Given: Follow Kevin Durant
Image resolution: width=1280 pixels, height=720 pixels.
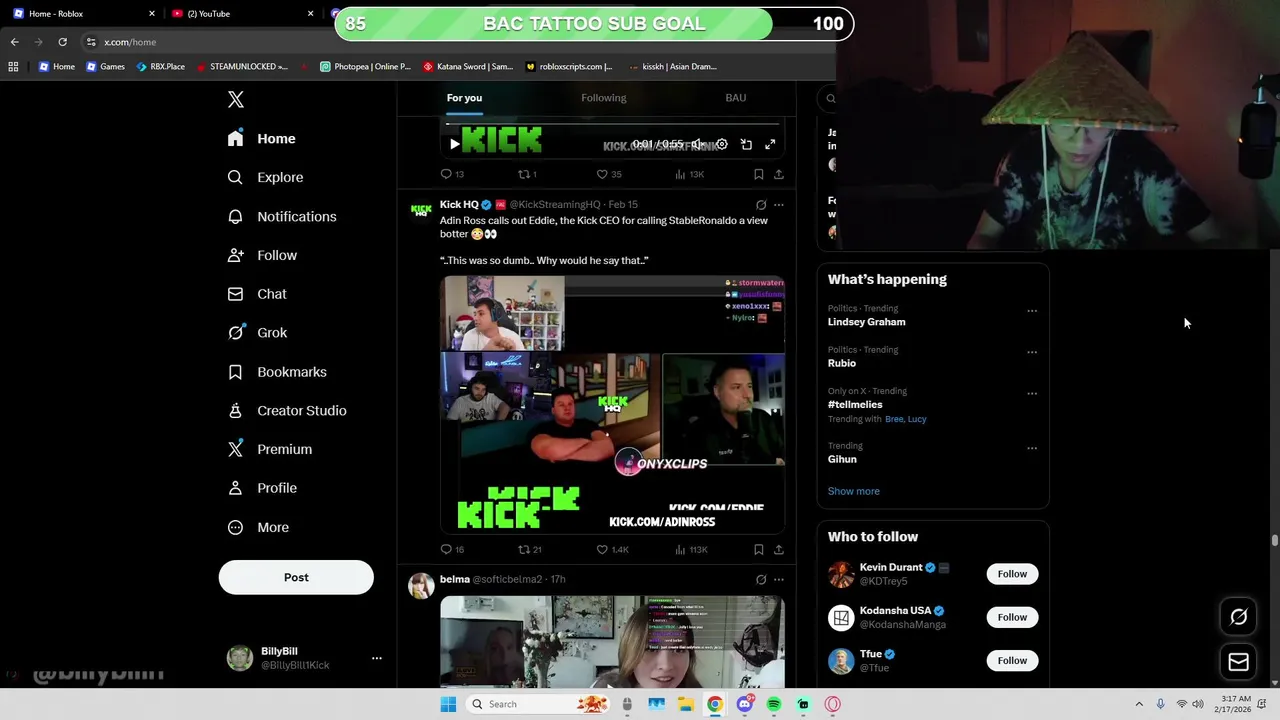Looking at the screenshot, I should [1012, 574].
